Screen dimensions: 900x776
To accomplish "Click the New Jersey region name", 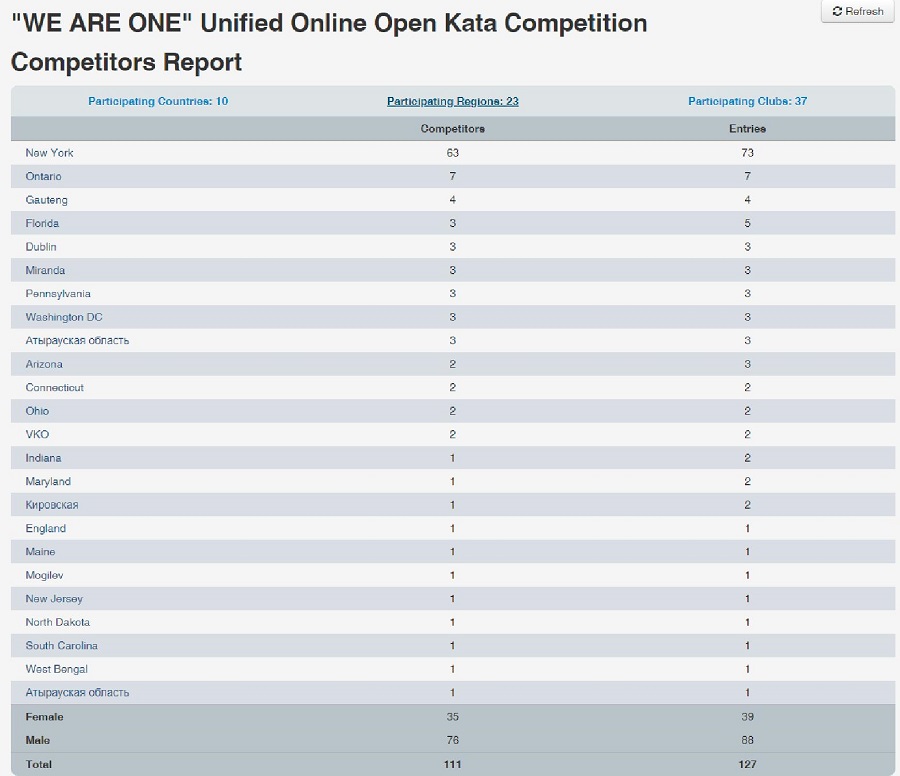I will pyautogui.click(x=54, y=599).
